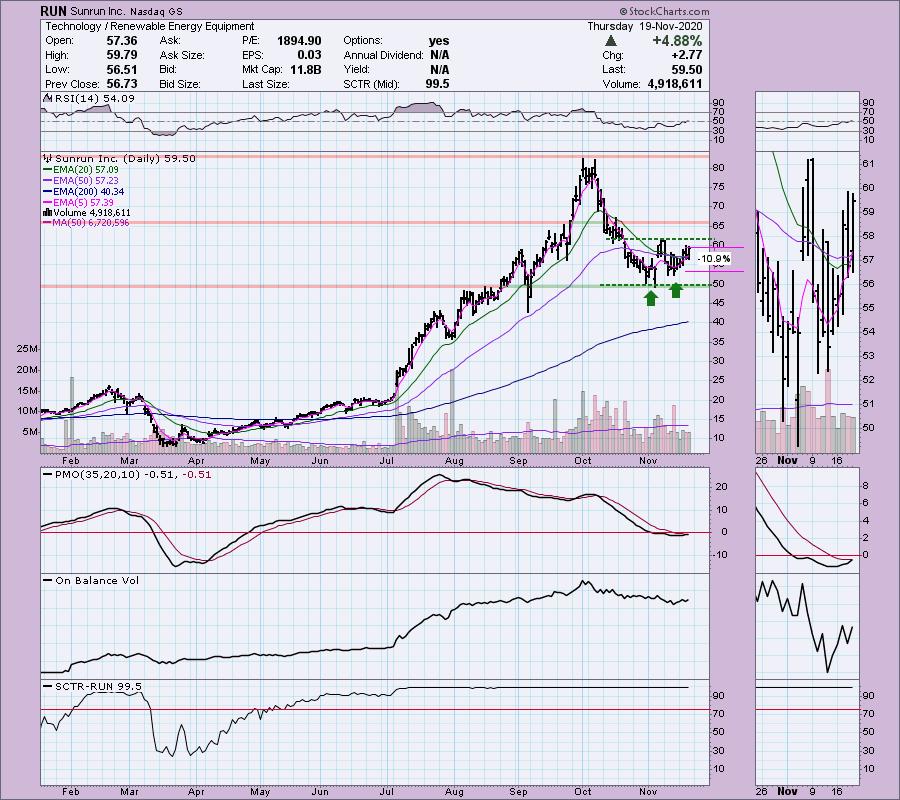This screenshot has height=800, width=900.
Task: Click the -10.9% annotation label
Action: coord(713,259)
